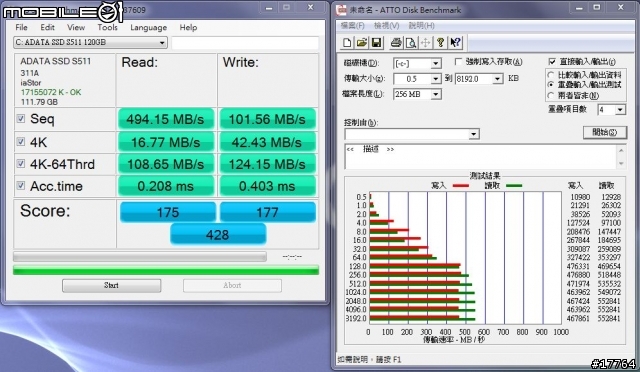
Task: Click Open folder icon in ATTO toolbar
Action: 362,42
